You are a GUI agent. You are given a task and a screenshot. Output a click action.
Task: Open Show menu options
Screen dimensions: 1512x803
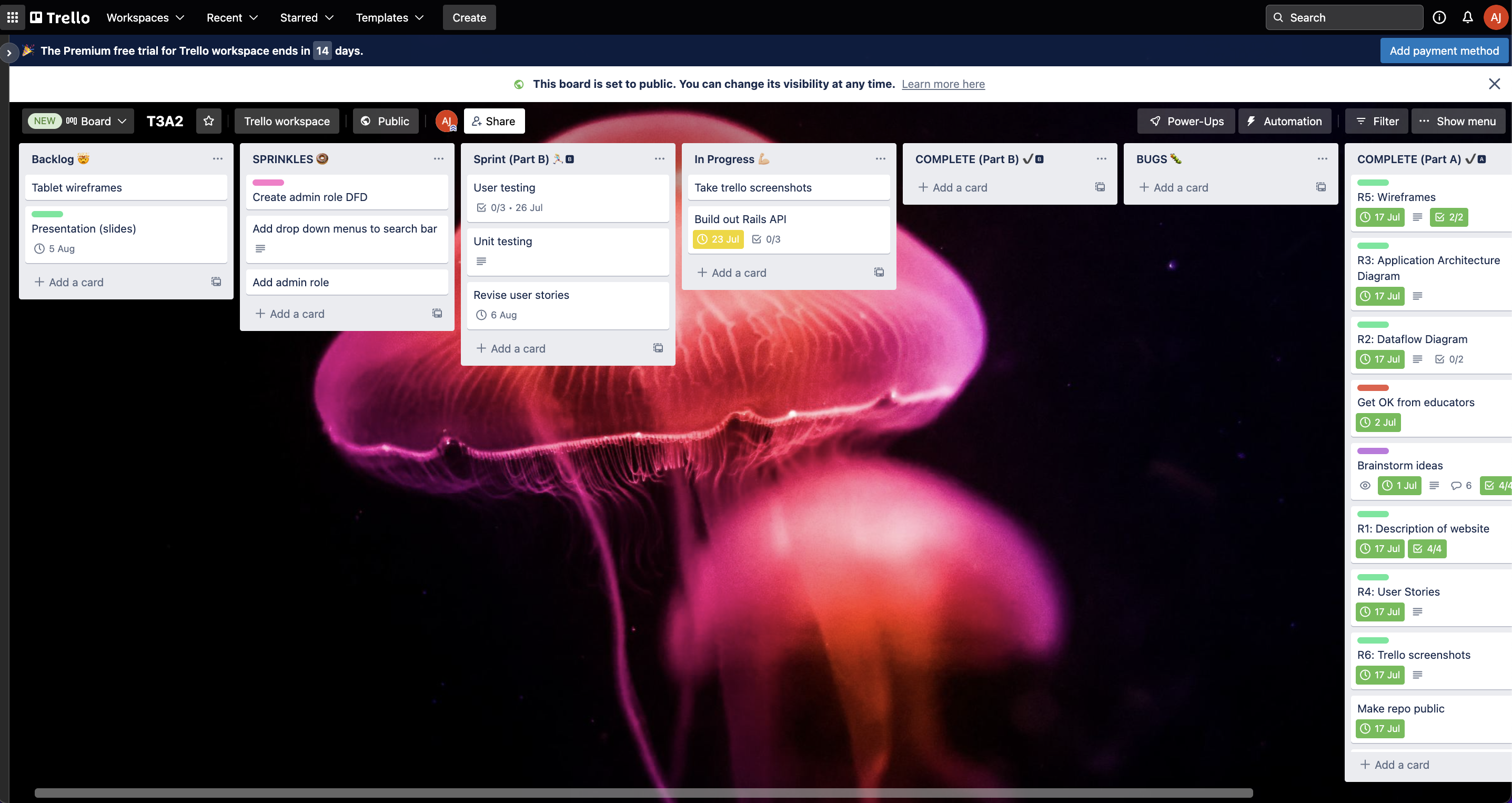tap(1456, 121)
